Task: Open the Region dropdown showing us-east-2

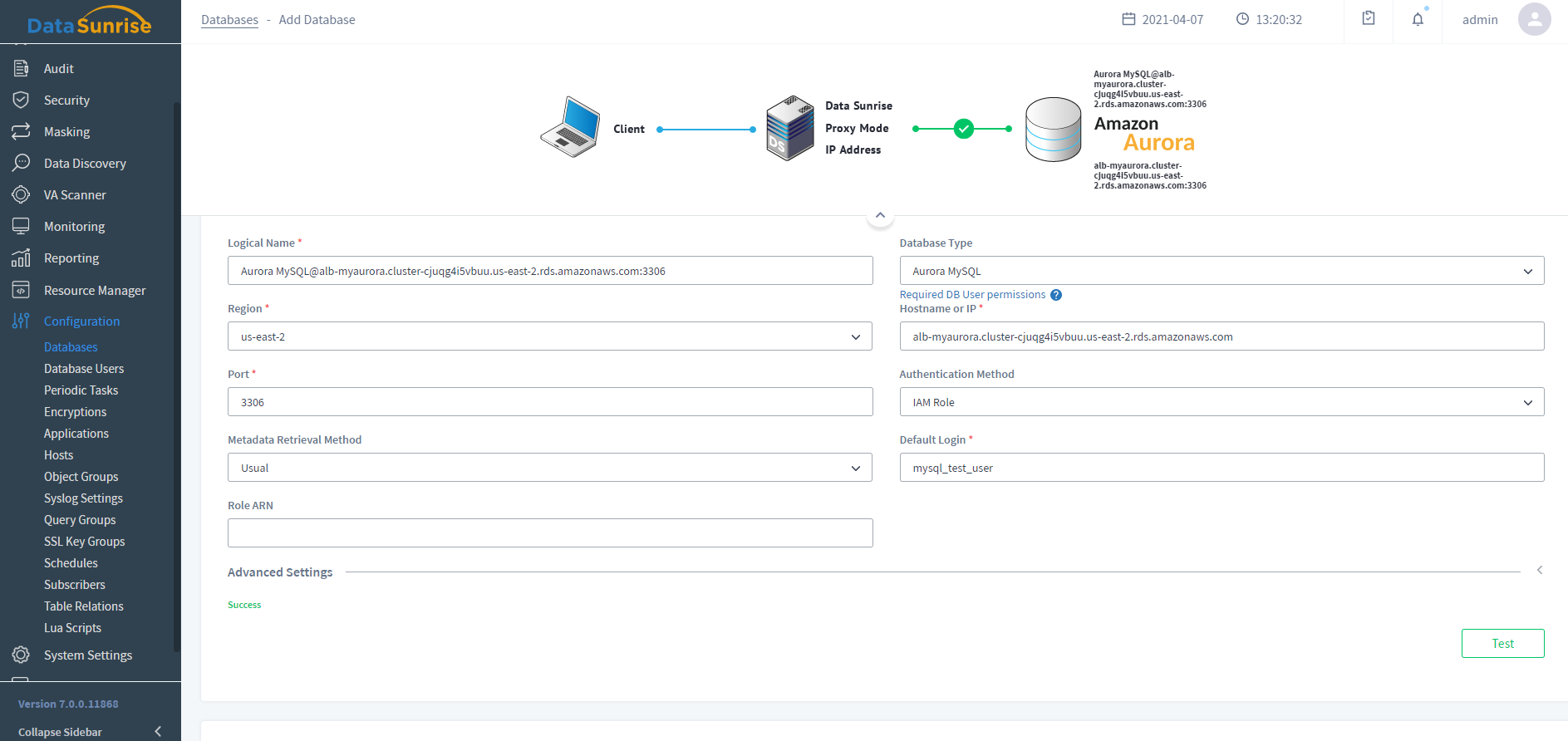Action: 549,336
